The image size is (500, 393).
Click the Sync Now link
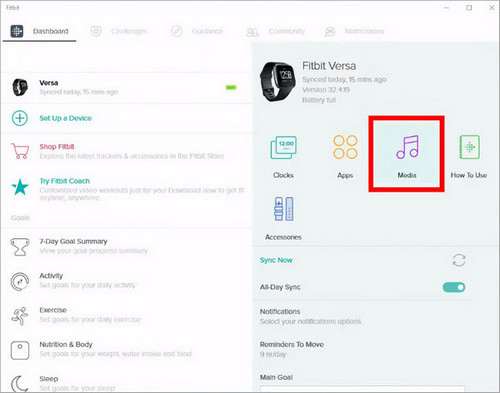[x=276, y=260]
